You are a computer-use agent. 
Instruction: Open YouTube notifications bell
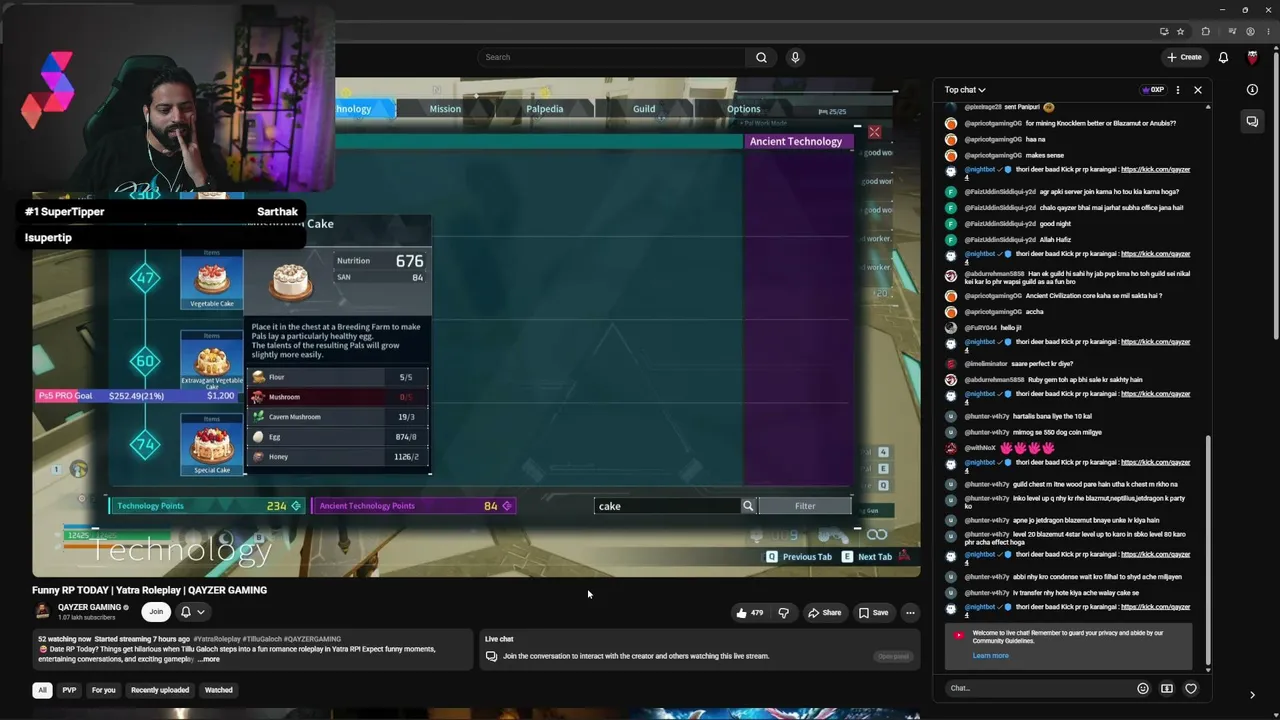click(x=1223, y=57)
